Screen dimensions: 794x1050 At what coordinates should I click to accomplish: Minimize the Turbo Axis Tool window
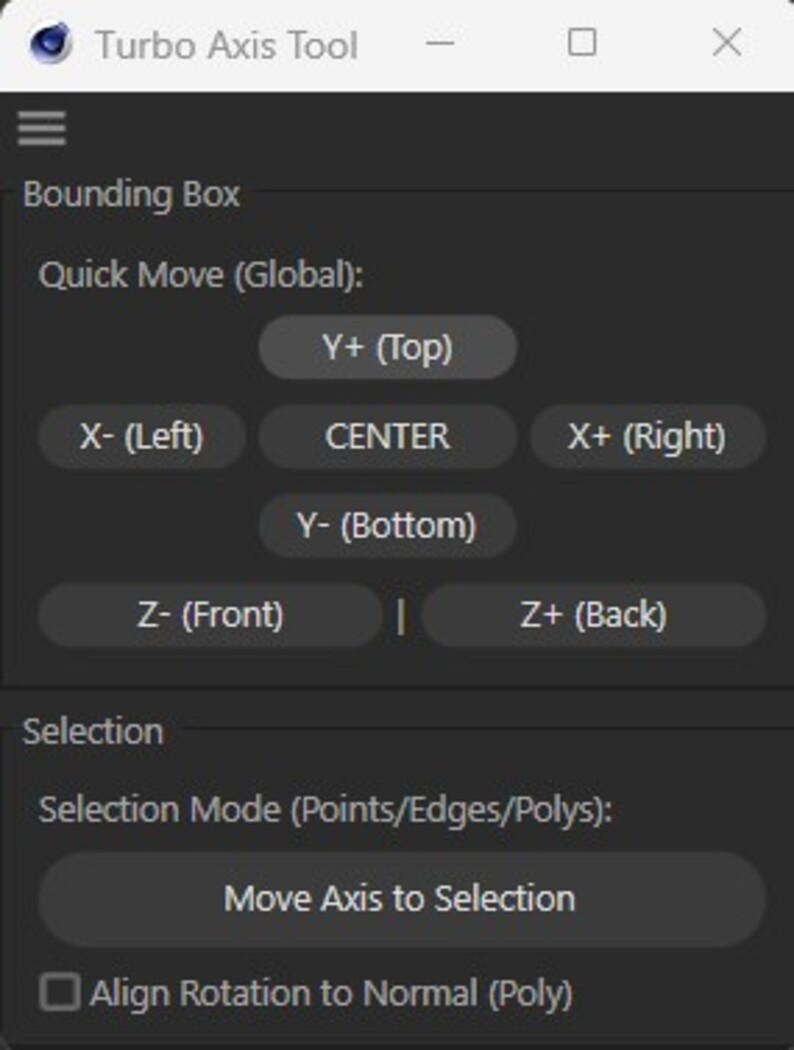click(x=440, y=44)
